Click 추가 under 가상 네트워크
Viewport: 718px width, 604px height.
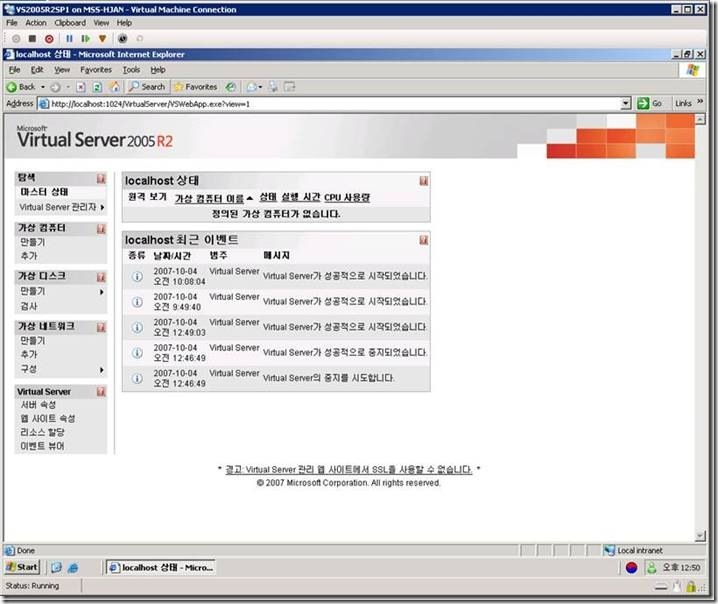pyautogui.click(x=29, y=354)
